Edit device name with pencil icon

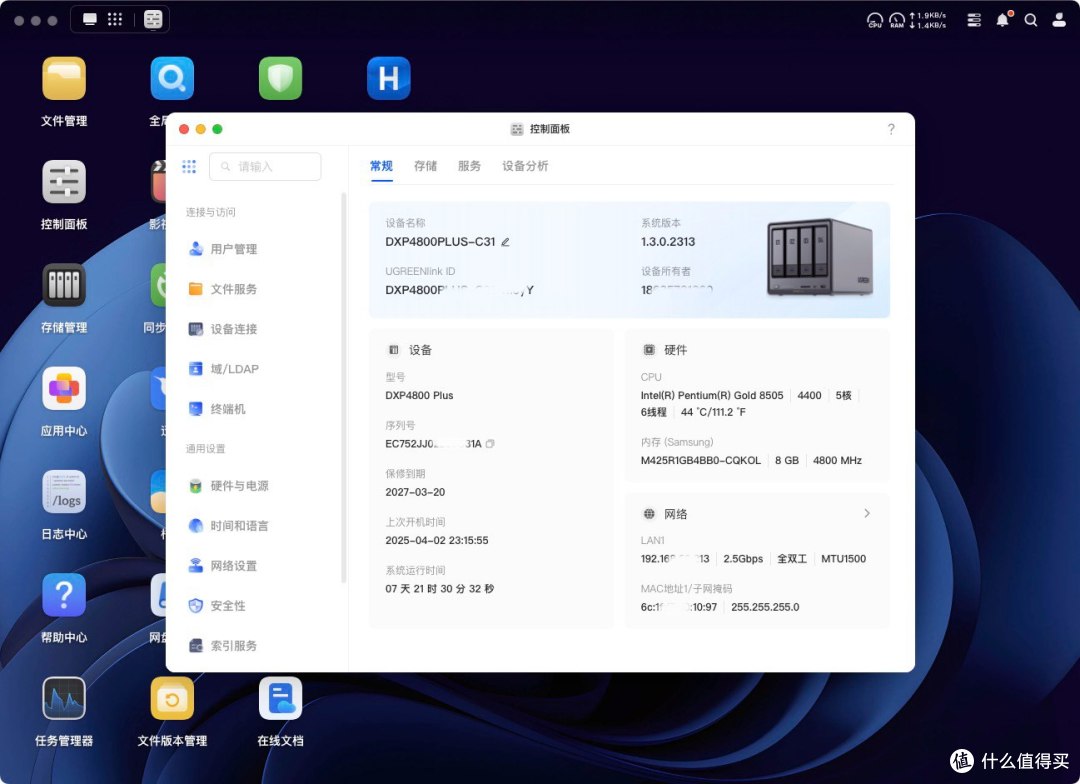[x=506, y=242]
